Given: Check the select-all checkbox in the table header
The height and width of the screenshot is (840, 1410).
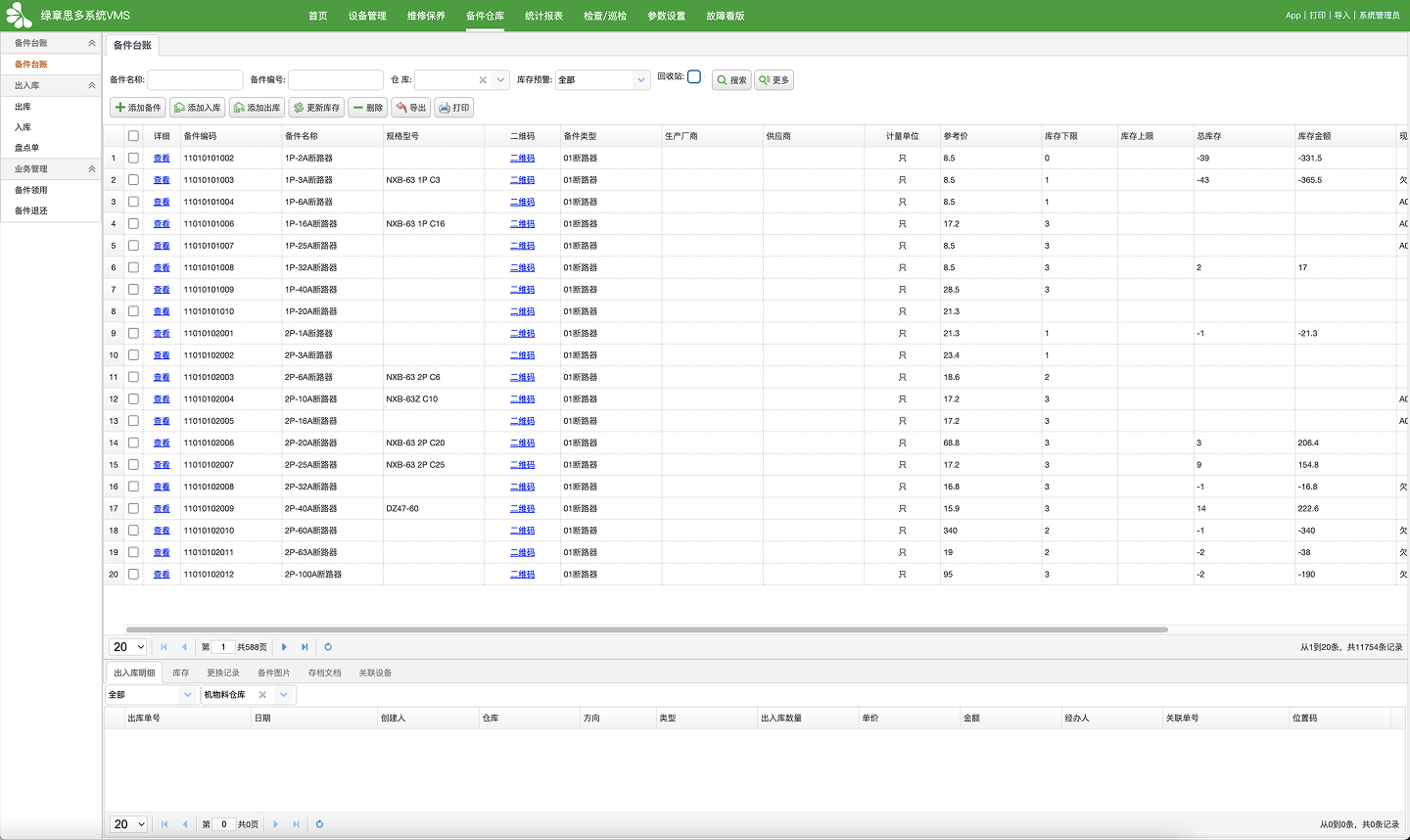Looking at the screenshot, I should 133,136.
